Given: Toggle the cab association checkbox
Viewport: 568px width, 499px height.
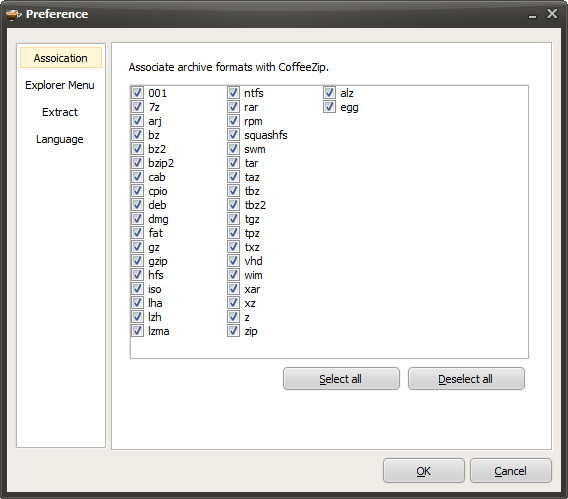Looking at the screenshot, I should (137, 177).
